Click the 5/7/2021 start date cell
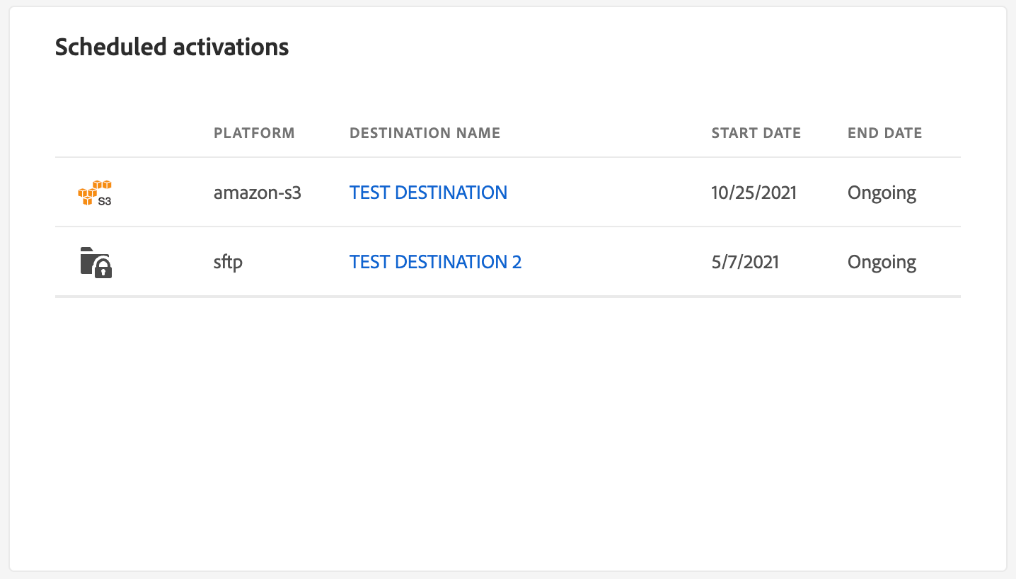Image resolution: width=1016 pixels, height=580 pixels. click(745, 262)
